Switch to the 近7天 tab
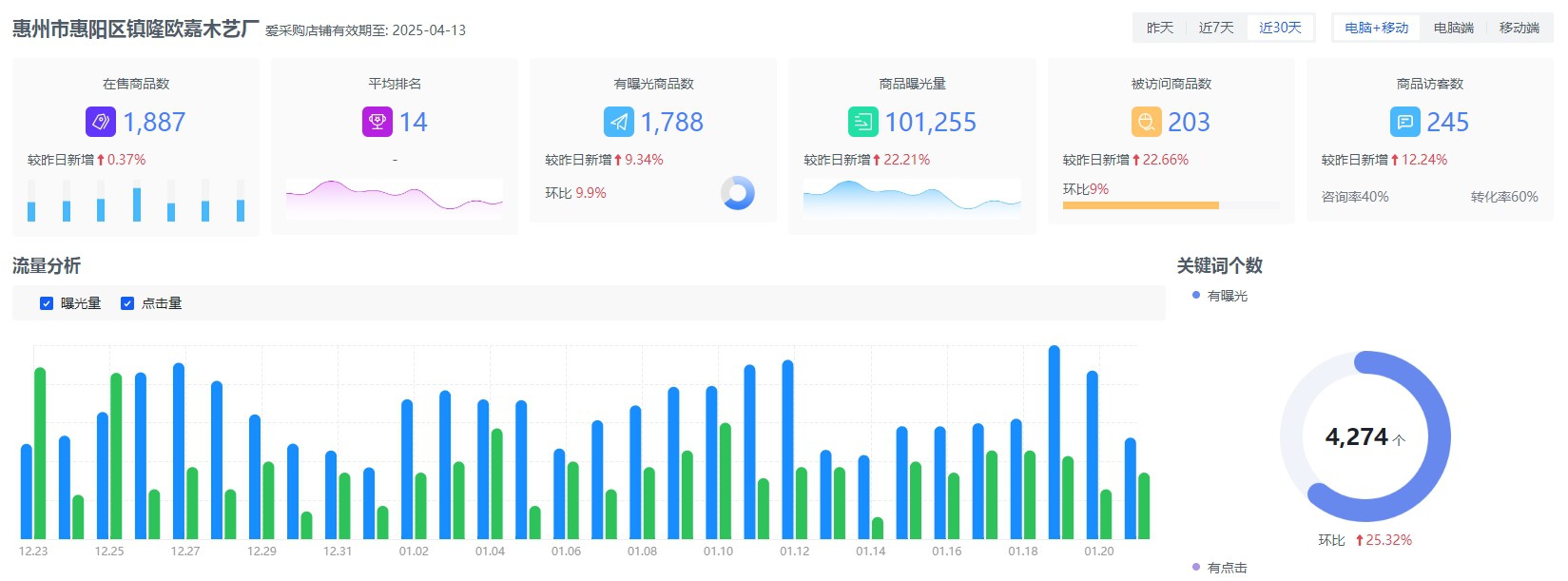The image size is (1568, 581). 1216,28
